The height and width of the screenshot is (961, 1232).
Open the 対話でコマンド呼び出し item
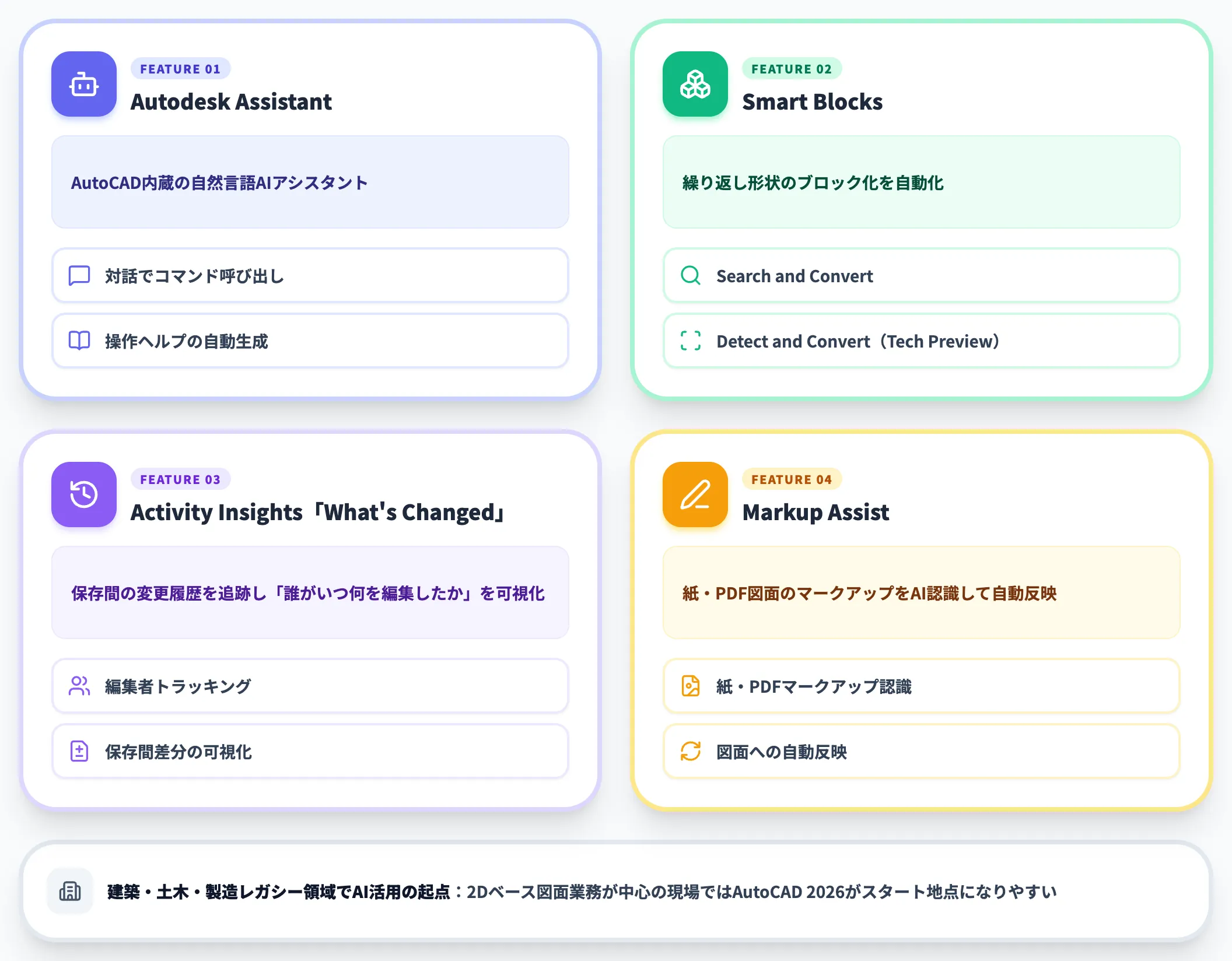(310, 276)
